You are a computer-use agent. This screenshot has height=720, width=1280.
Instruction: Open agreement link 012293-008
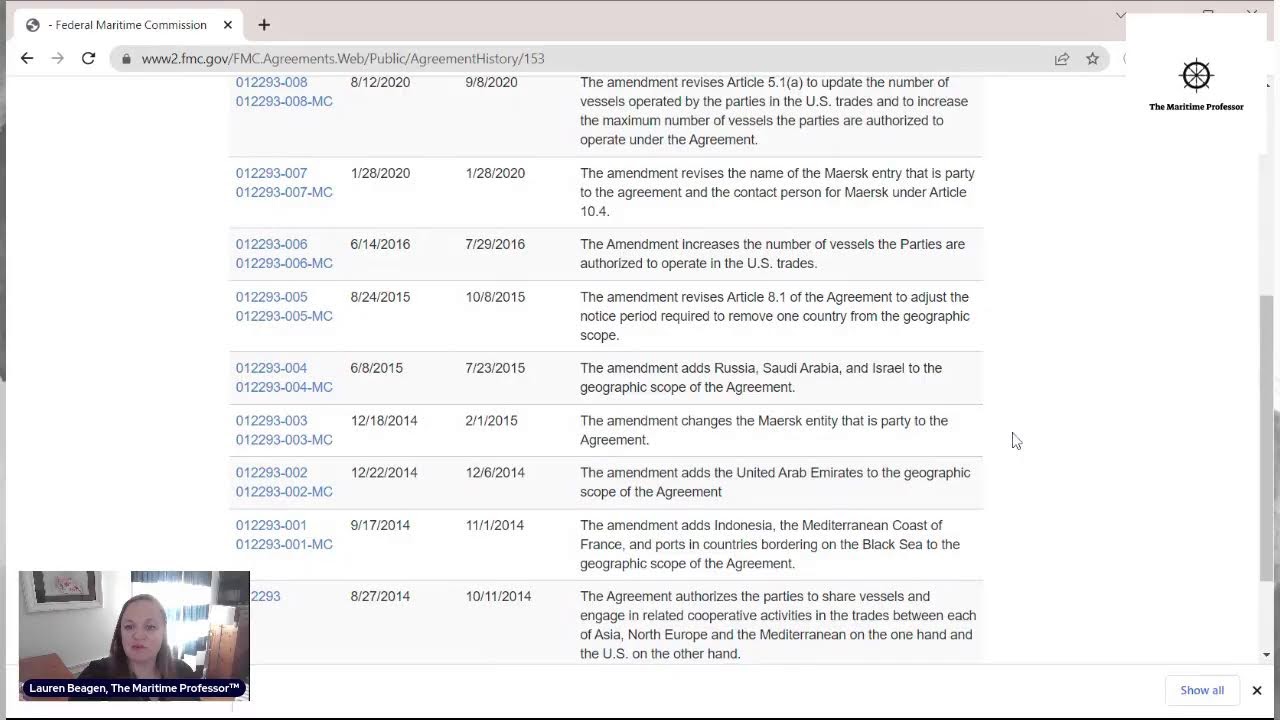point(271,82)
